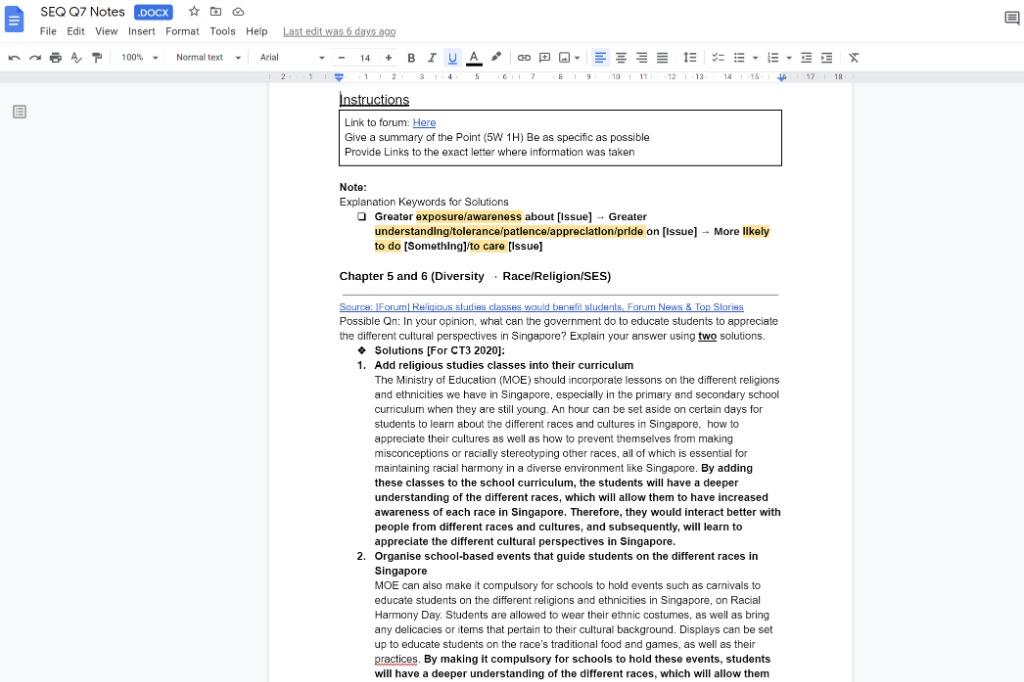Image resolution: width=1024 pixels, height=682 pixels.
Task: Open the spelling and grammar check
Action: pos(76,57)
